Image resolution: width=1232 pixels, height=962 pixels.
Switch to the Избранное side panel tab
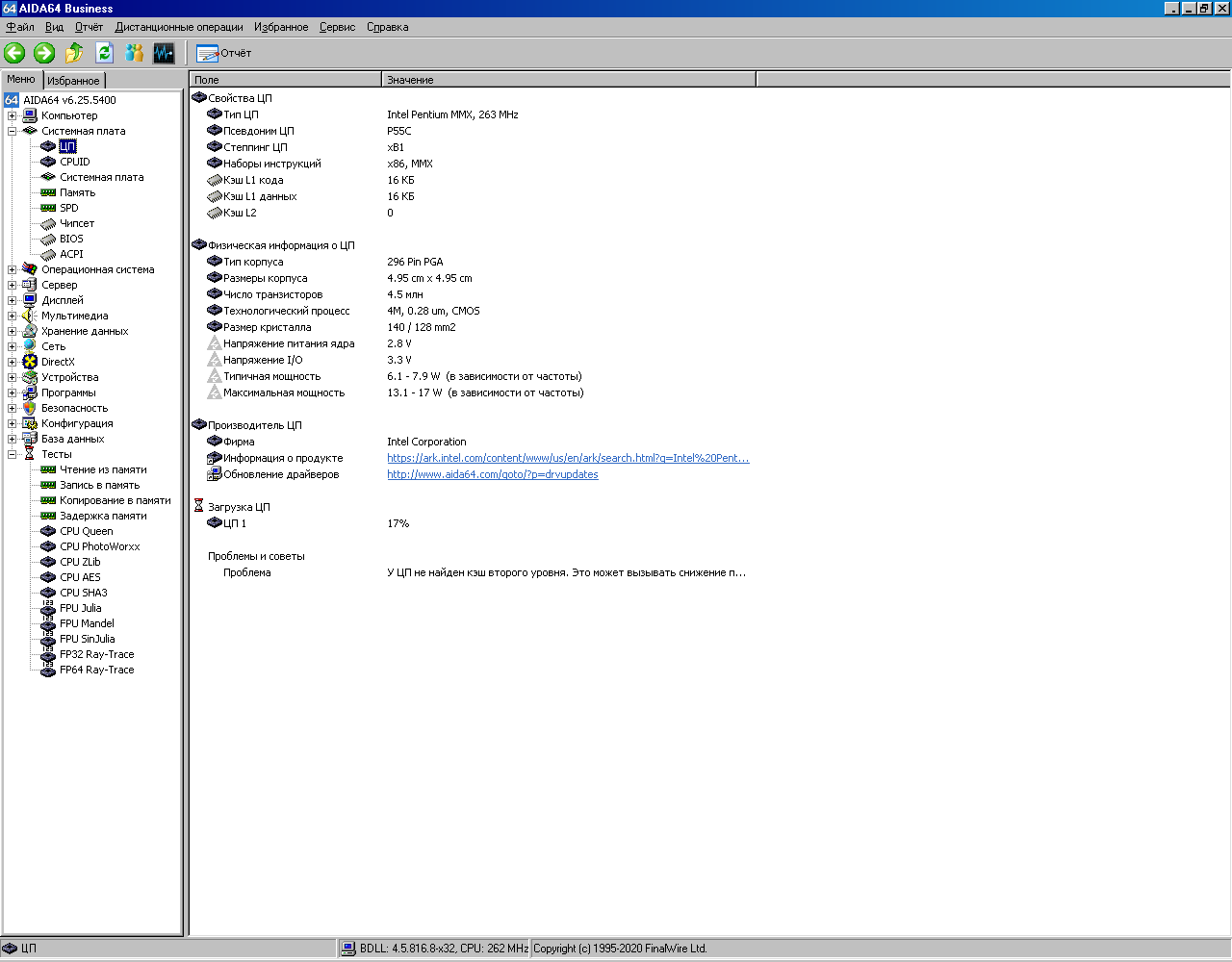(x=73, y=81)
